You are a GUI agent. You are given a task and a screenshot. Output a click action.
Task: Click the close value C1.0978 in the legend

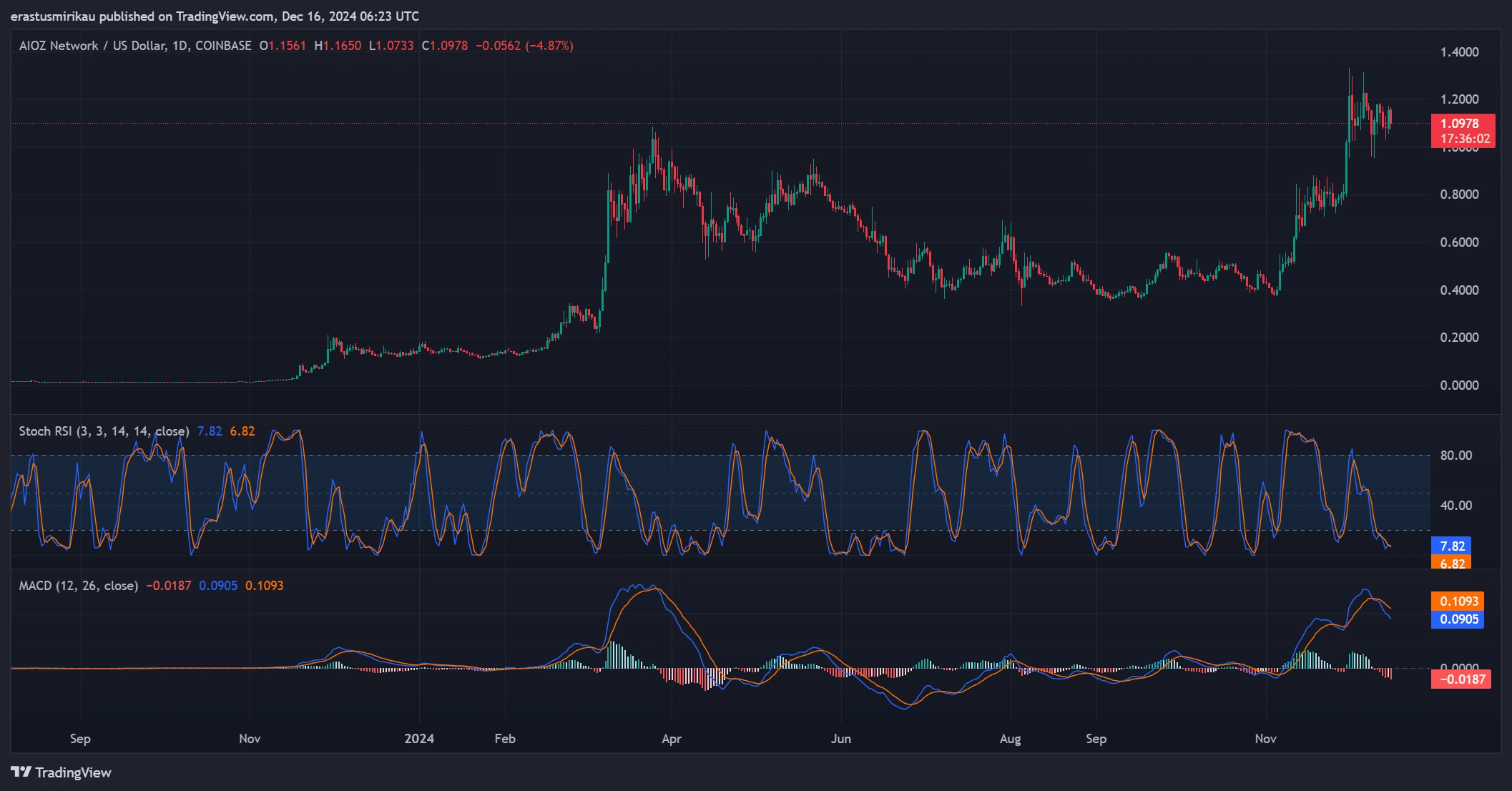pyautogui.click(x=445, y=46)
